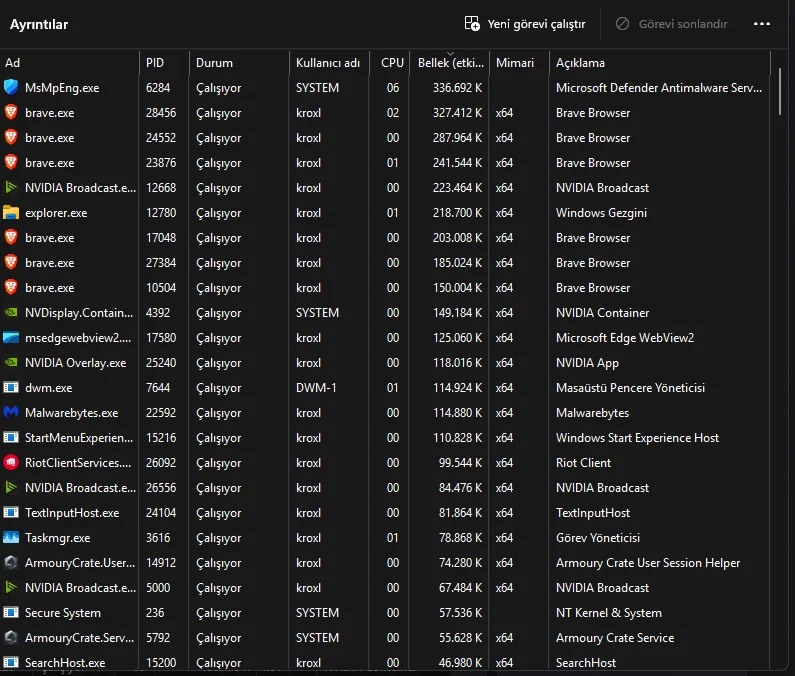The image size is (795, 676).
Task: Click the Brave icon for PID 17048
Action: click(11, 237)
